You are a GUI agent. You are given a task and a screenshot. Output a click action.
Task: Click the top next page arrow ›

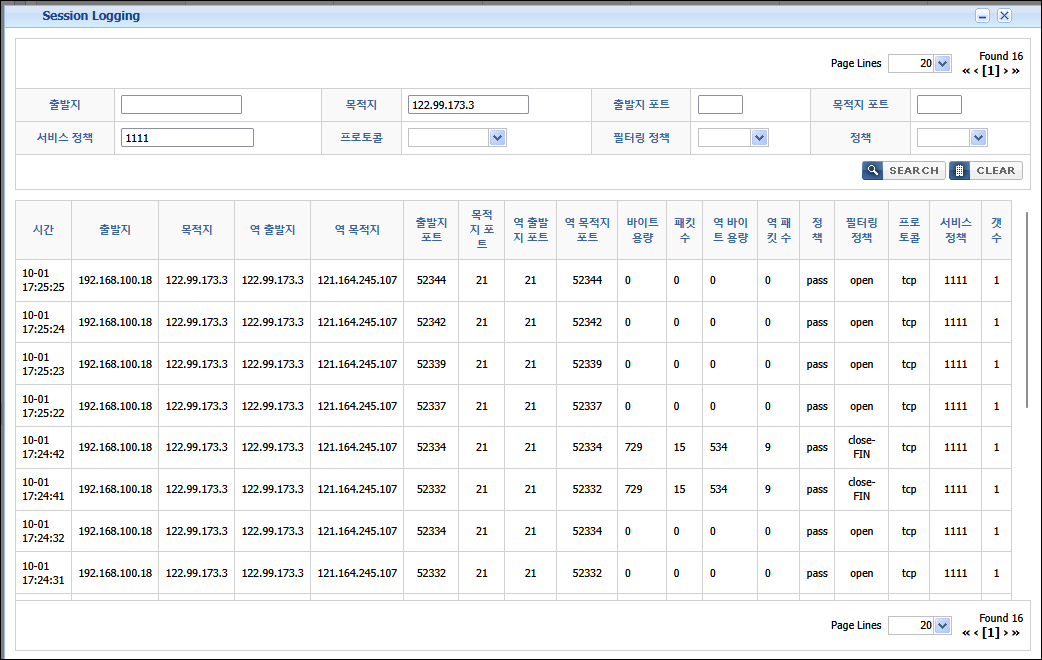tap(1005, 71)
